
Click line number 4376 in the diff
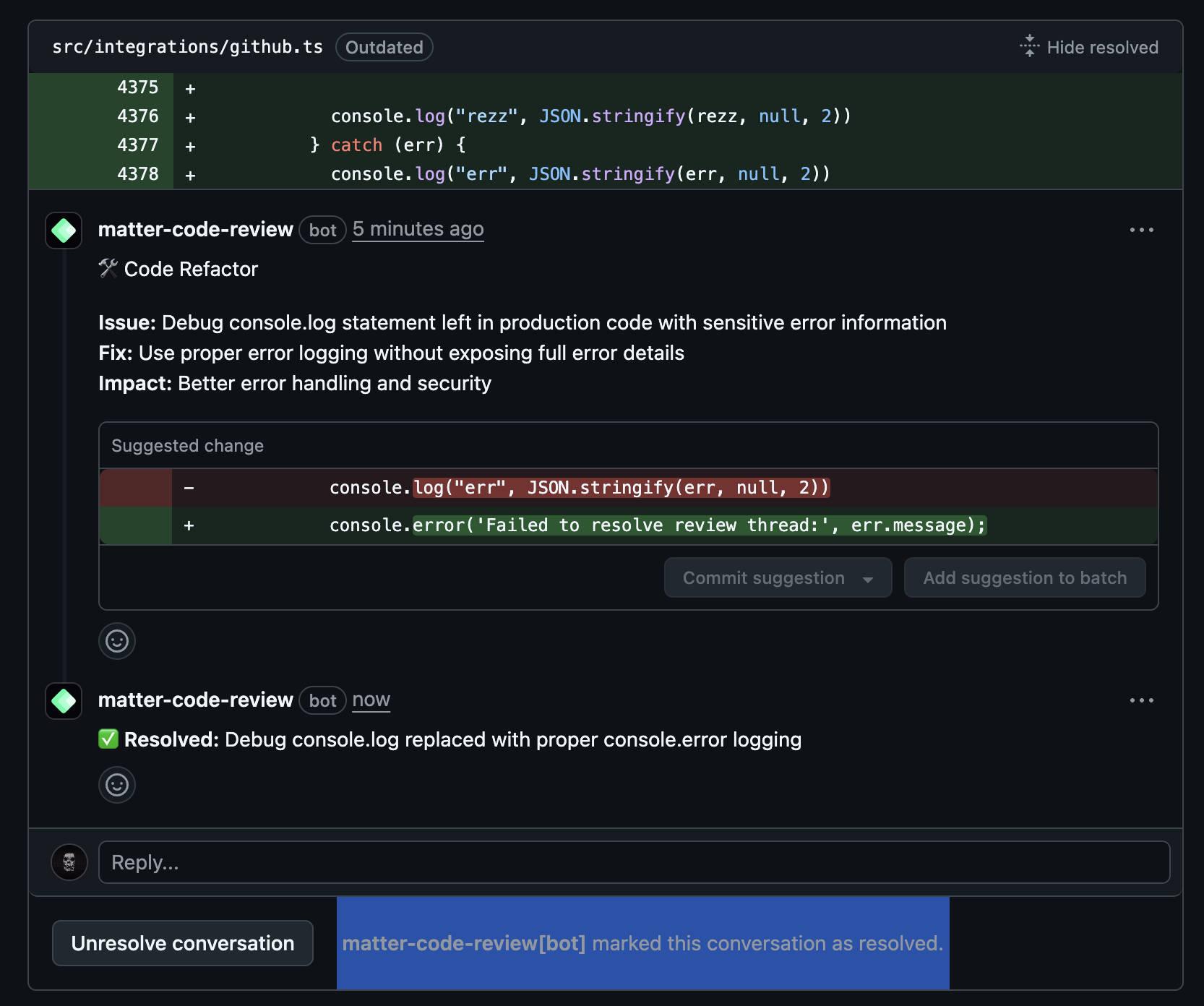137,116
